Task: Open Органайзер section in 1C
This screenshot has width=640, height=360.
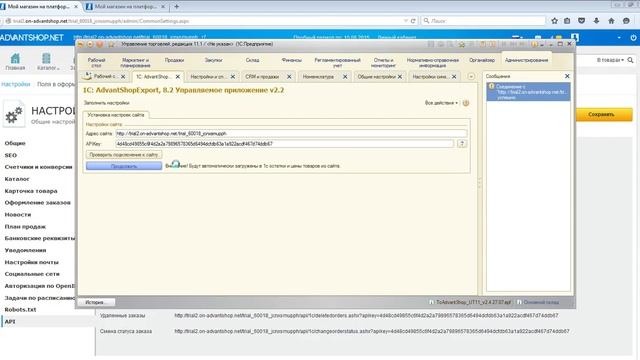Action: point(482,60)
